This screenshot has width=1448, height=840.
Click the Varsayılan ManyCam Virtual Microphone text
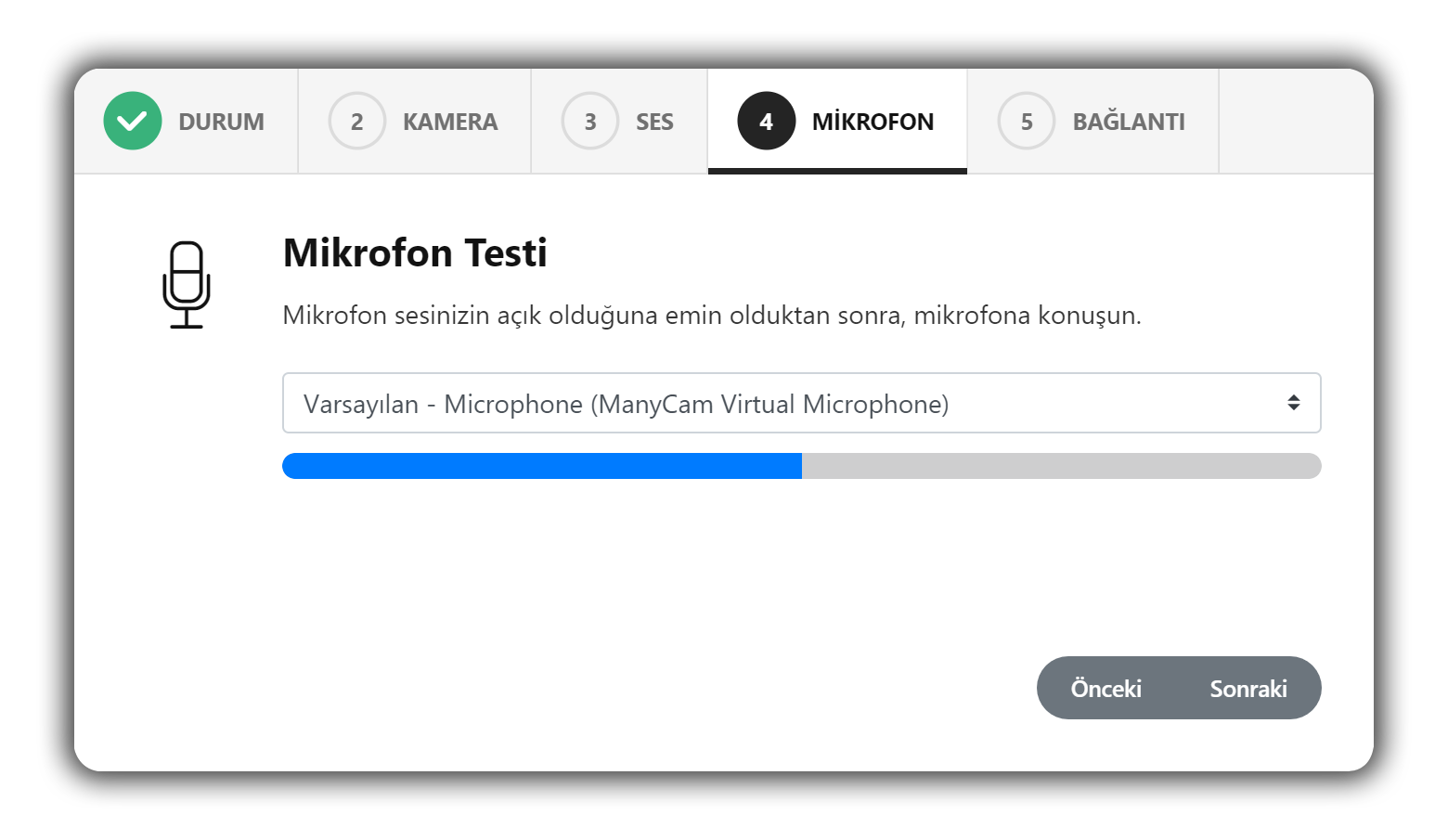pos(627,405)
